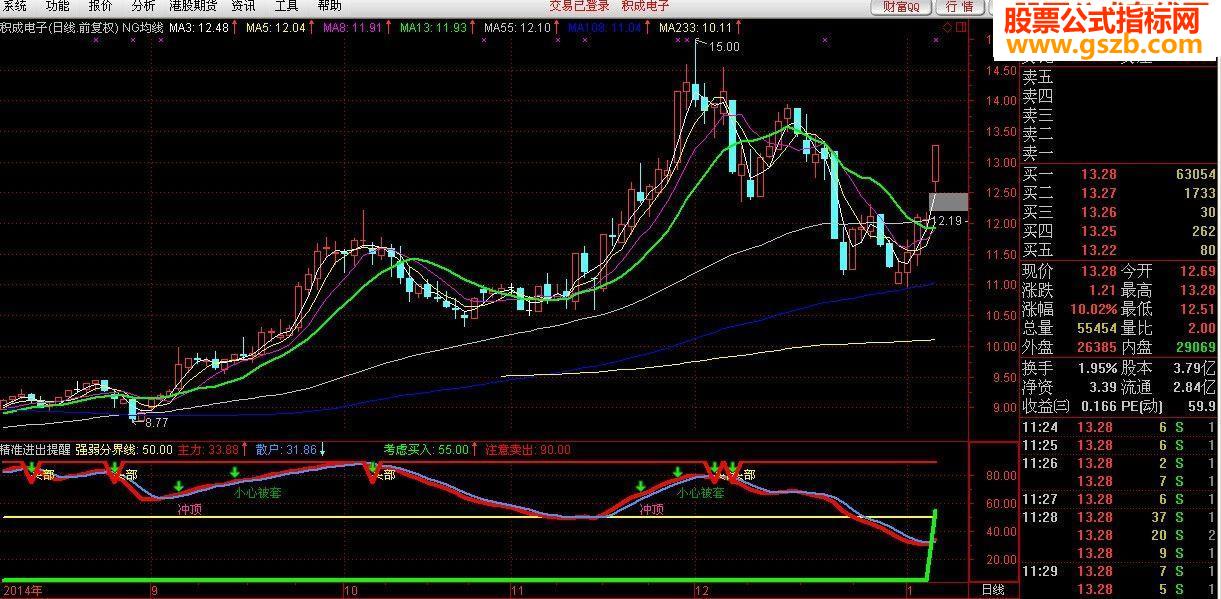This screenshot has height=599, width=1221.
Task: Open the 报价 menu
Action: point(100,6)
